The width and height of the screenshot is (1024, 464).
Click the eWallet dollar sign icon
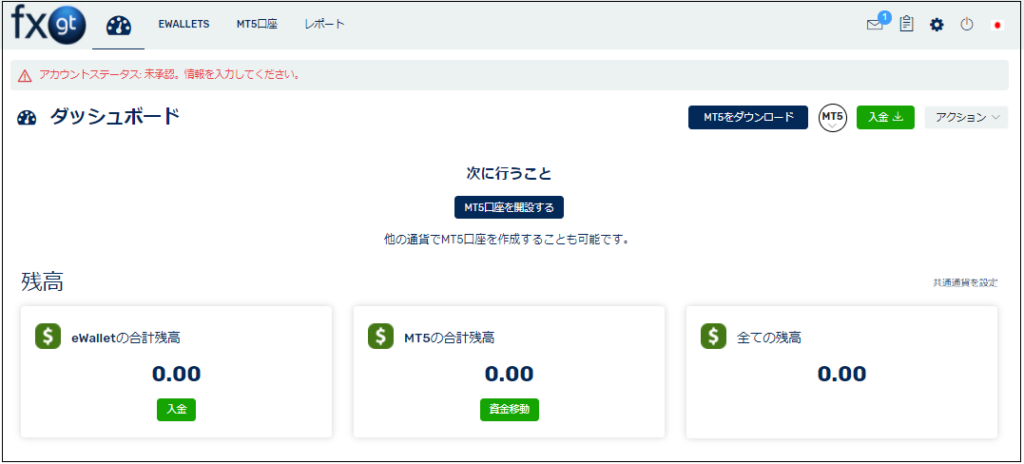click(47, 337)
